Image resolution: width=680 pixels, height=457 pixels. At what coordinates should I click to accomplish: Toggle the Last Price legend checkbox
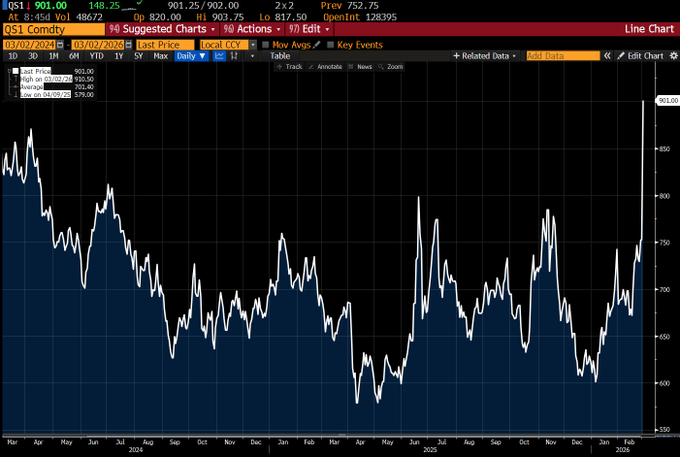pyautogui.click(x=14, y=72)
